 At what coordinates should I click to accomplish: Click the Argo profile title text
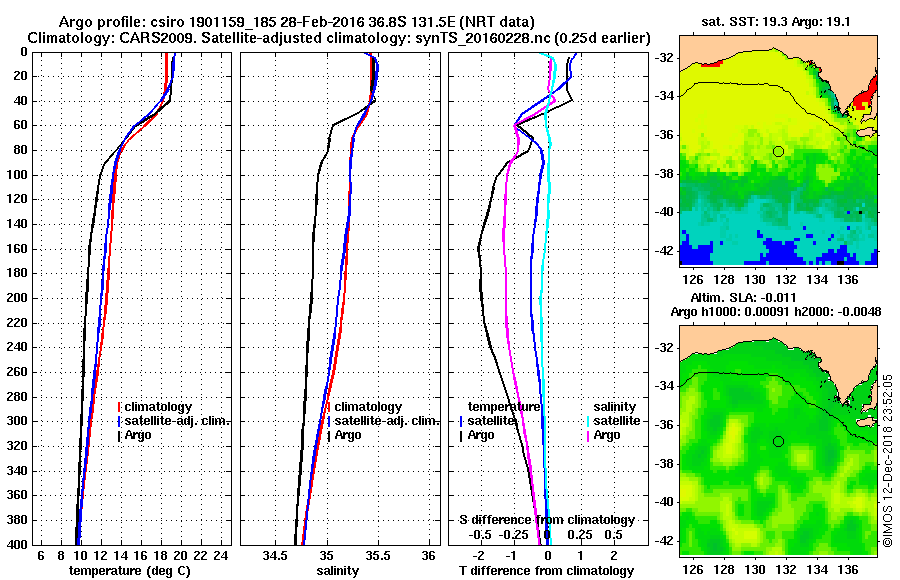296,22
